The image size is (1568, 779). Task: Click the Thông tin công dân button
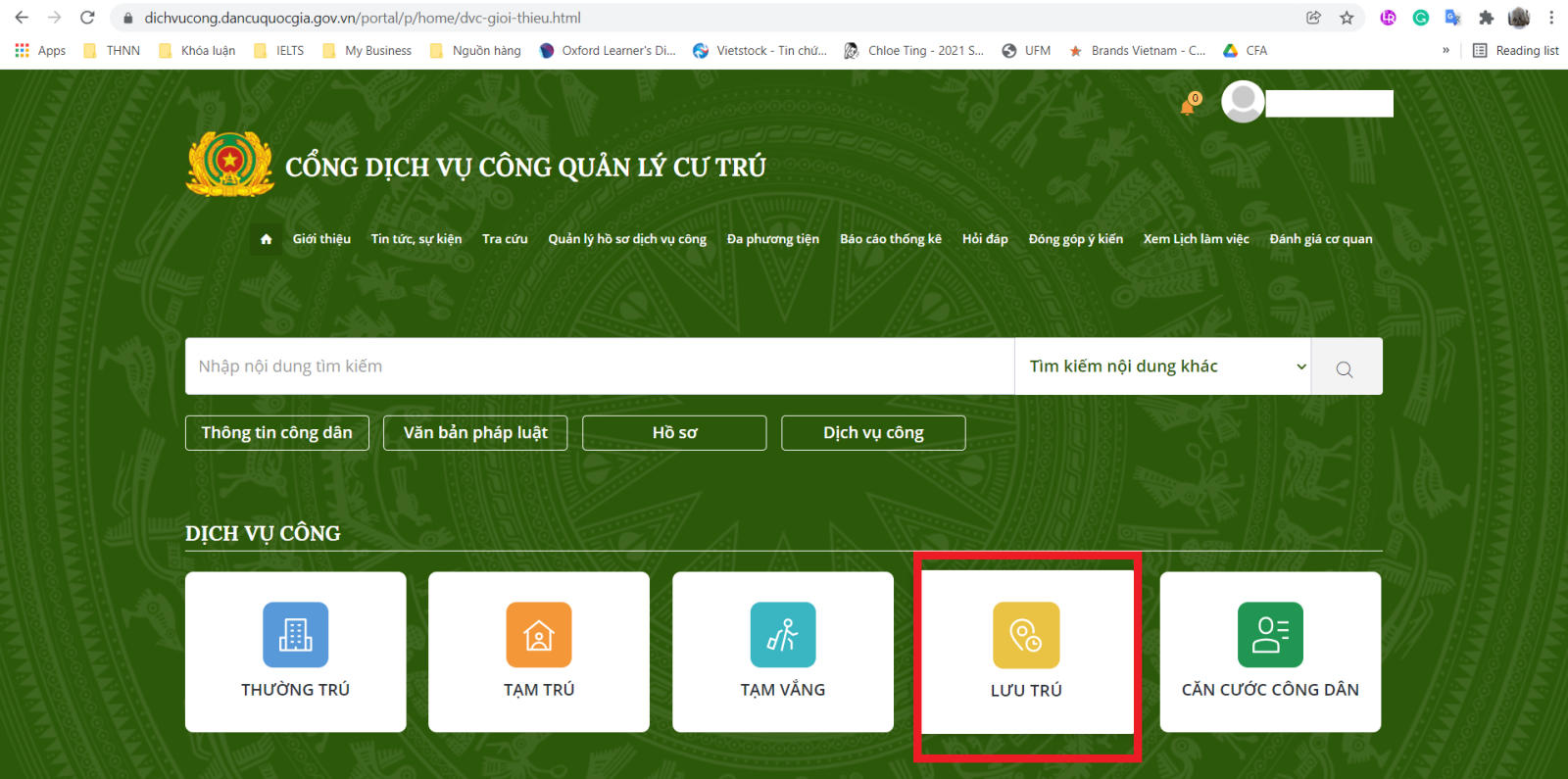click(277, 433)
